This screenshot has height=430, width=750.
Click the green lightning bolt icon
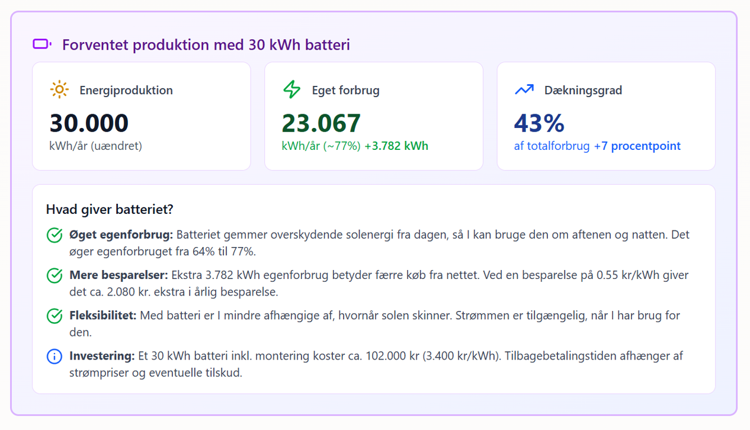tap(292, 89)
